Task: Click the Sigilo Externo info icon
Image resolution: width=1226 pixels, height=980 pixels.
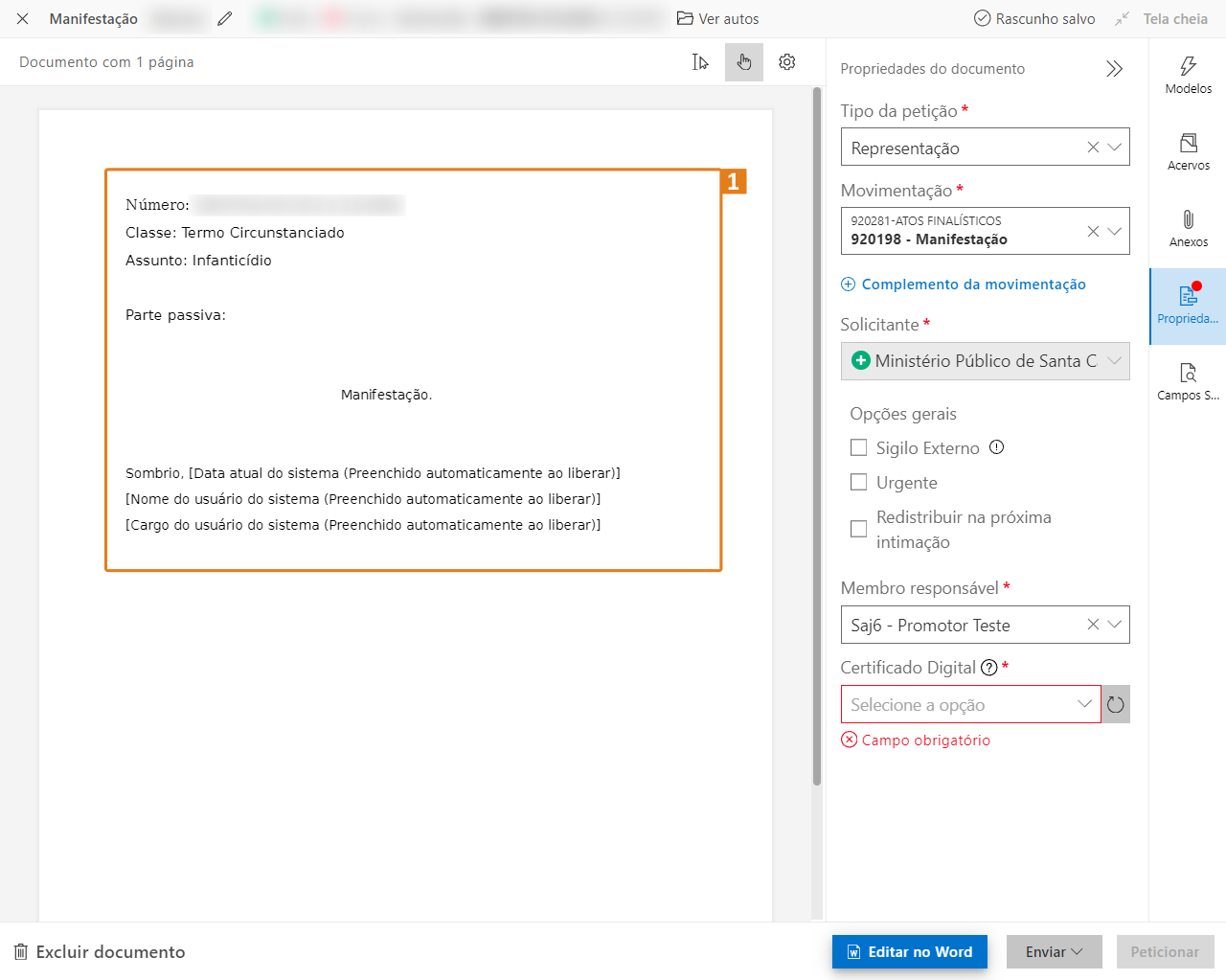Action: pyautogui.click(x=996, y=447)
